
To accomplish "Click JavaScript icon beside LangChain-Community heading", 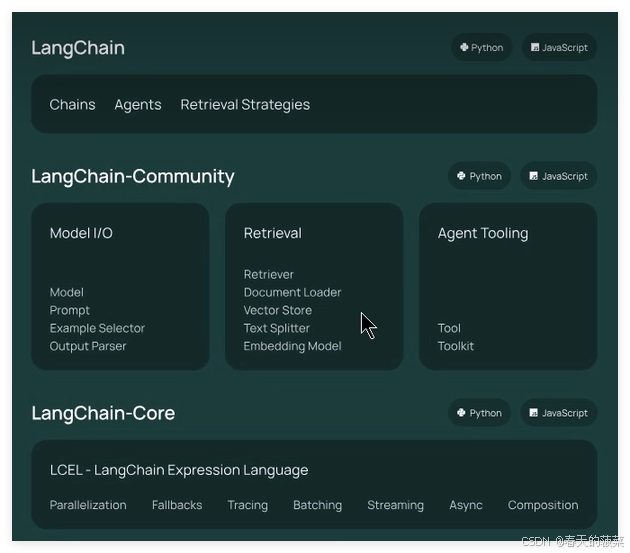I will (x=534, y=176).
